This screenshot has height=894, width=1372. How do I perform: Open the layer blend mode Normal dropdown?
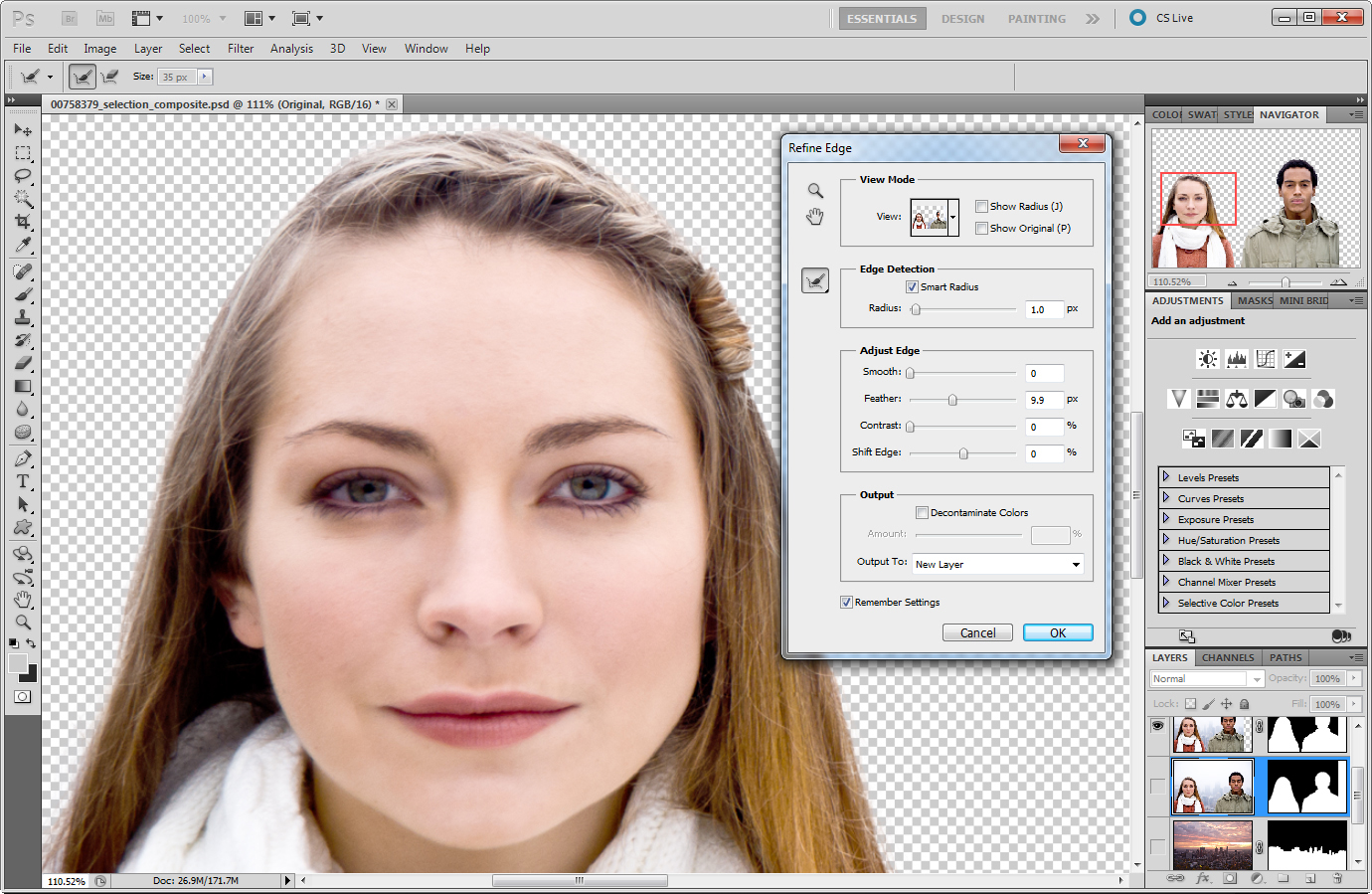[x=1206, y=679]
